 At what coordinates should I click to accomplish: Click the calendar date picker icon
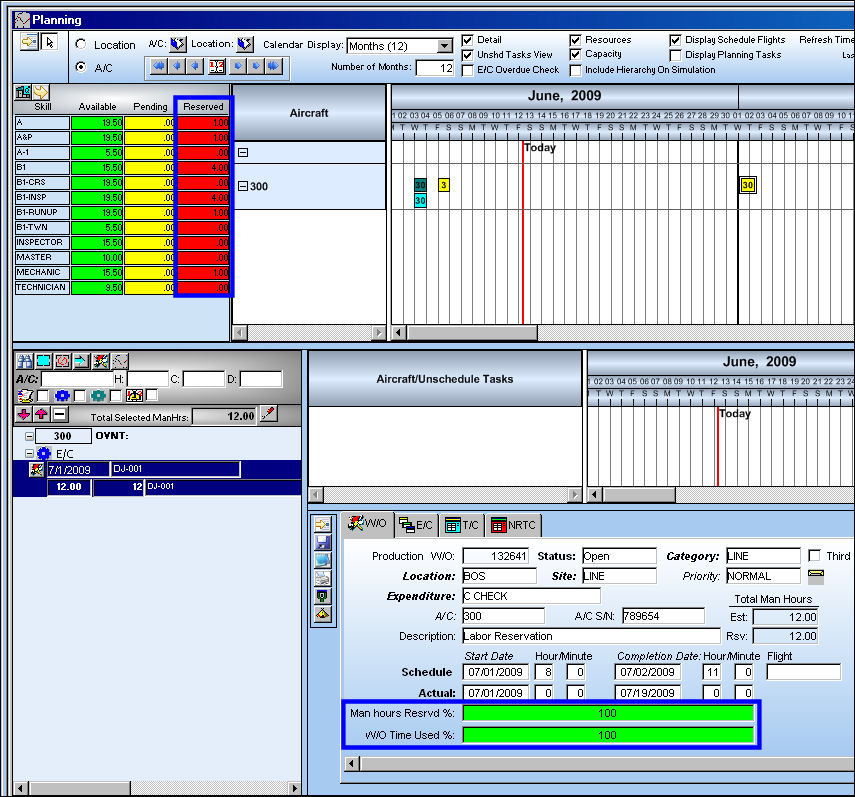pos(216,67)
